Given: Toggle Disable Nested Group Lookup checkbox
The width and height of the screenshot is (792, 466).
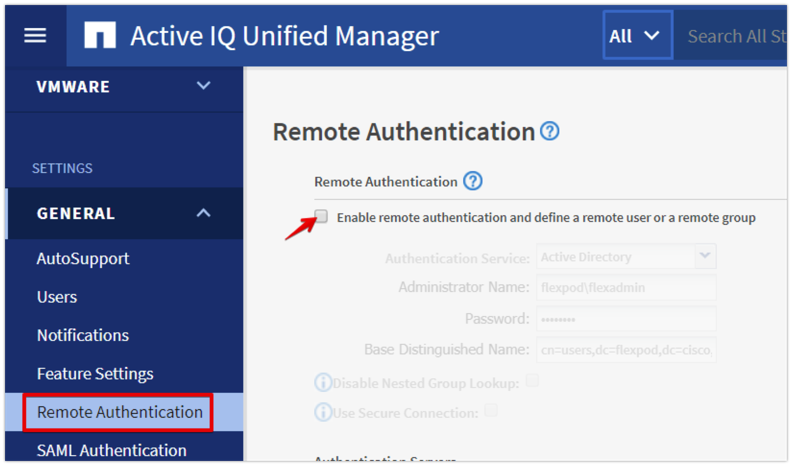Looking at the screenshot, I should (532, 380).
